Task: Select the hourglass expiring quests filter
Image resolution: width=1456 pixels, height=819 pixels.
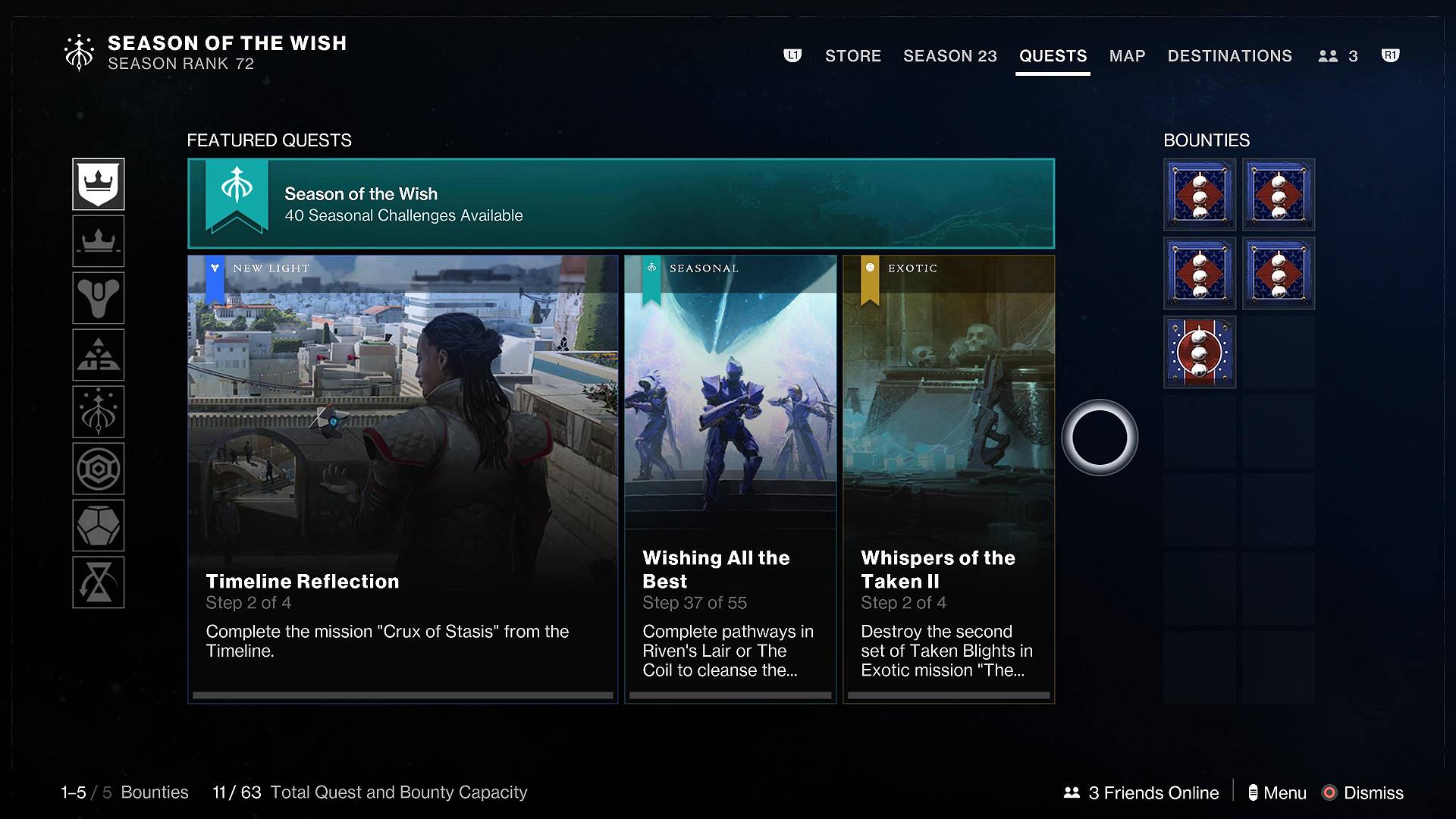Action: pyautogui.click(x=98, y=582)
